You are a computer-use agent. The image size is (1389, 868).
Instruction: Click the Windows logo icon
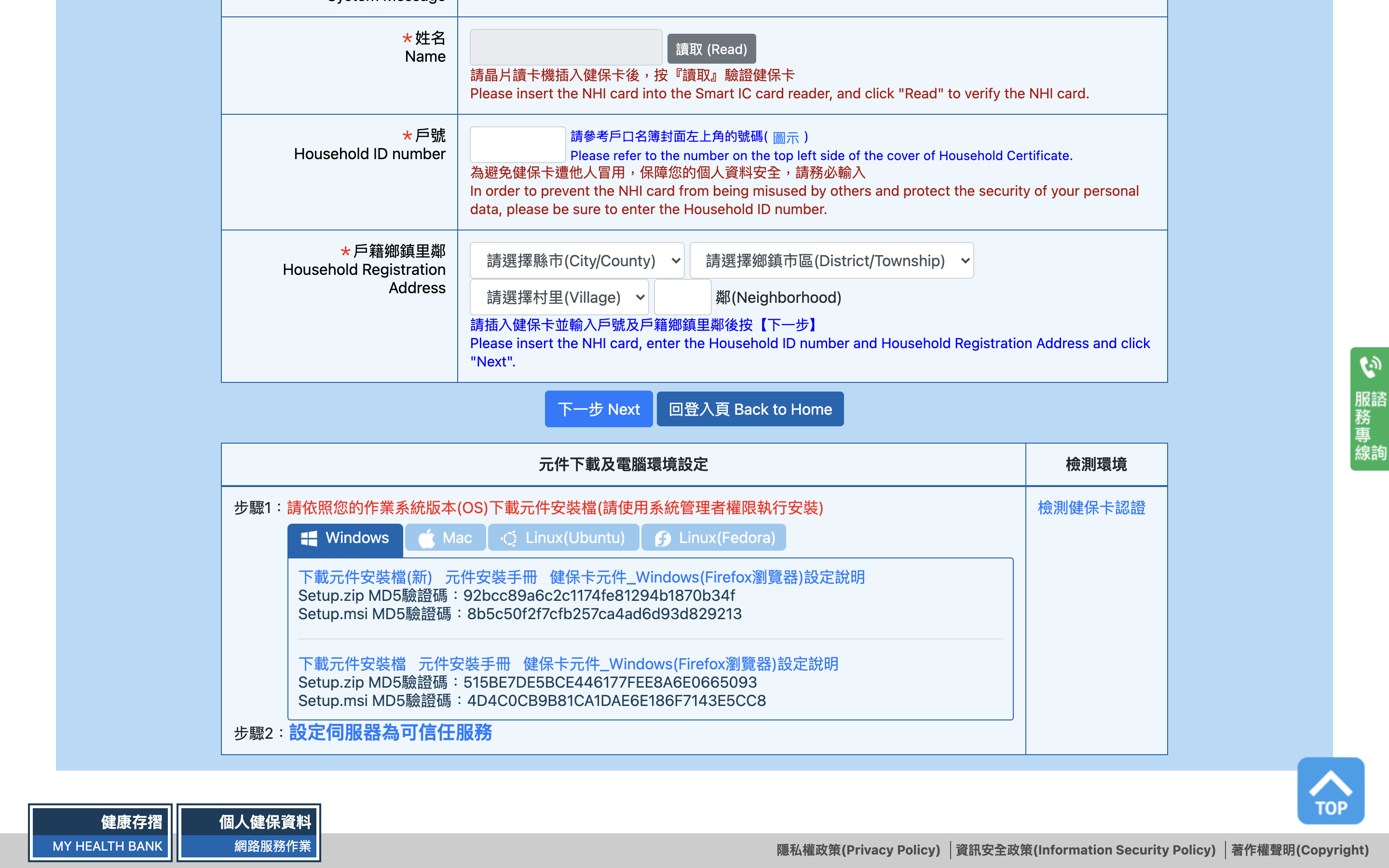[309, 539]
